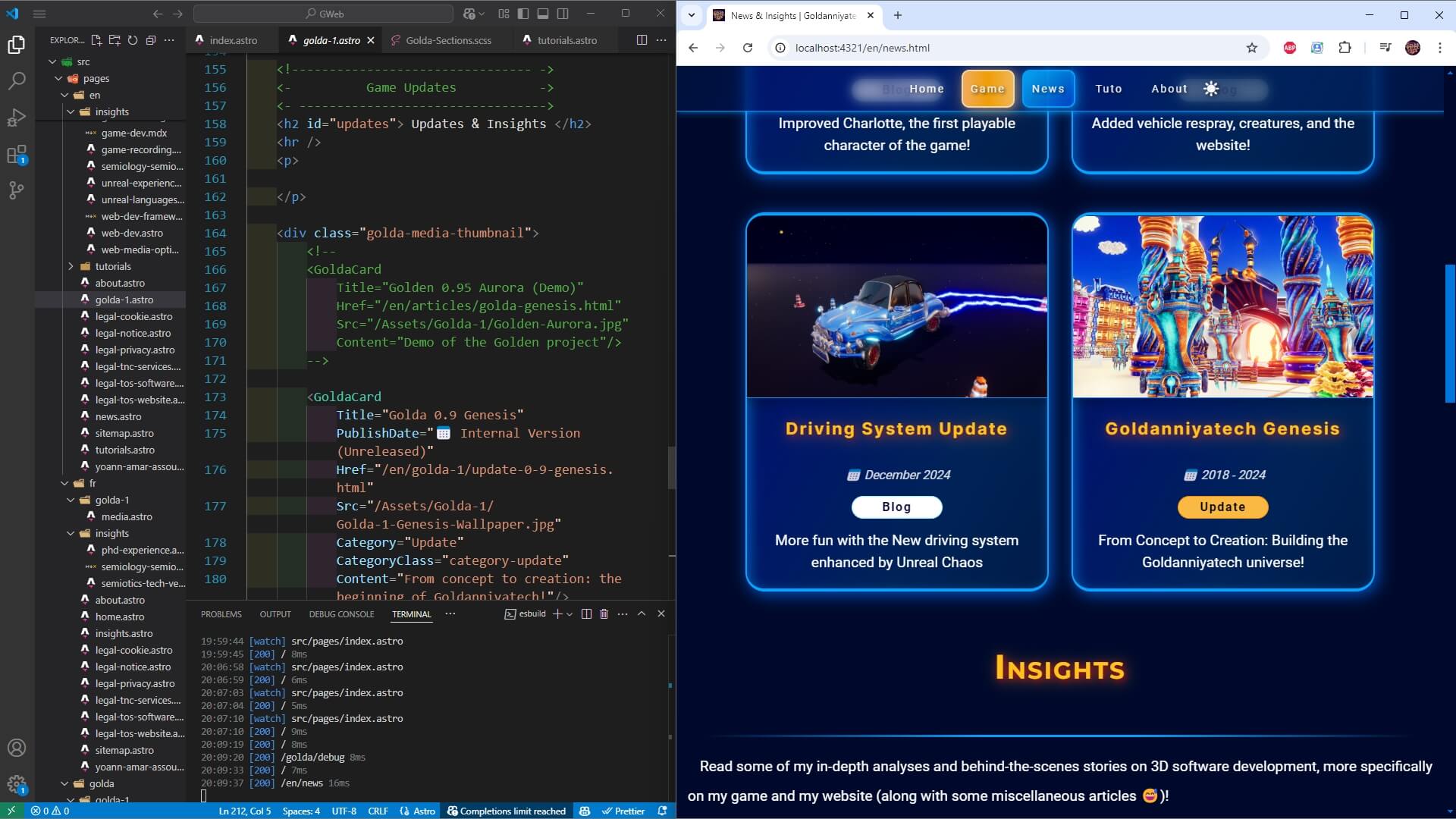Open the Prettier status bar item
Screen dimensions: 1456x819
tap(623, 811)
